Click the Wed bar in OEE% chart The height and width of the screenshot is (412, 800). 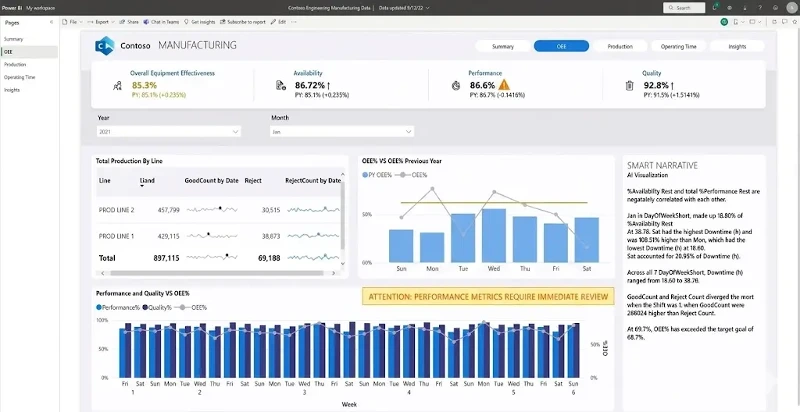pos(494,236)
